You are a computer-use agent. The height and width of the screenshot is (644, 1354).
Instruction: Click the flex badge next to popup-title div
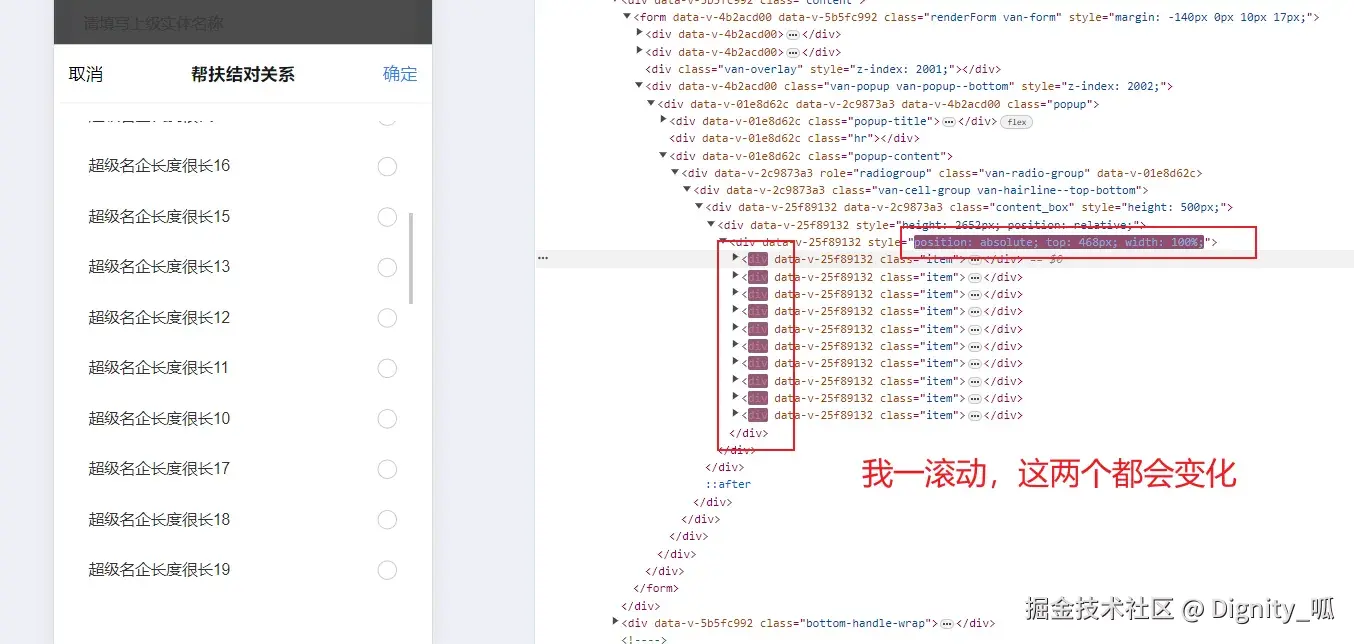pos(1016,121)
